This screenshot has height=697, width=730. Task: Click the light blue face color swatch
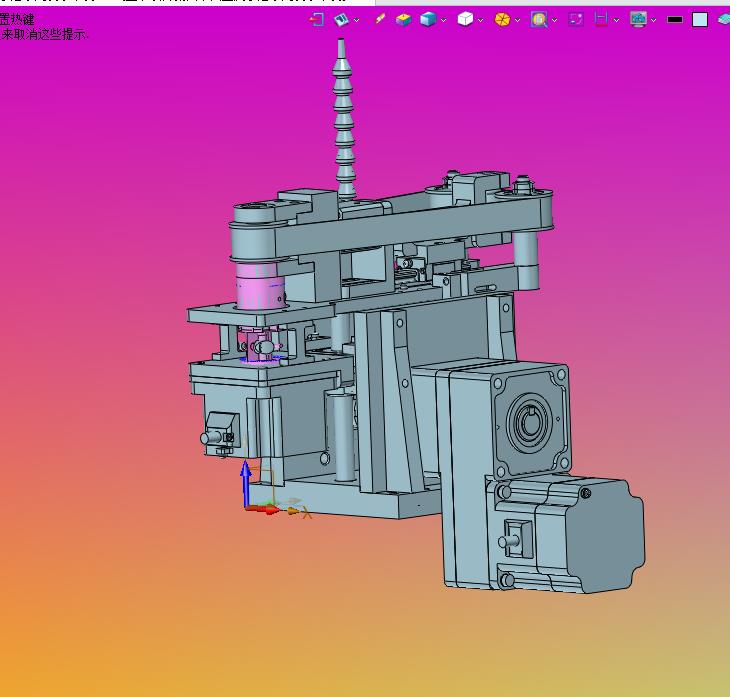point(700,20)
